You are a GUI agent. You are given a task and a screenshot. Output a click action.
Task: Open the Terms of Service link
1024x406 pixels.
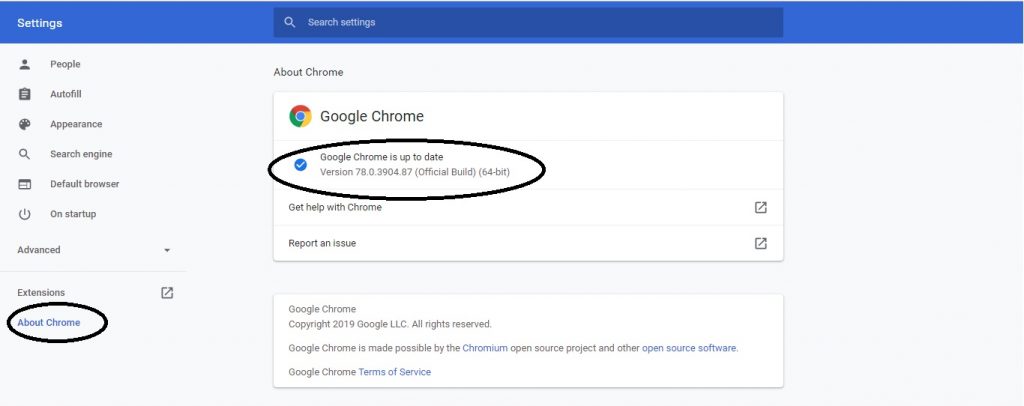[394, 371]
